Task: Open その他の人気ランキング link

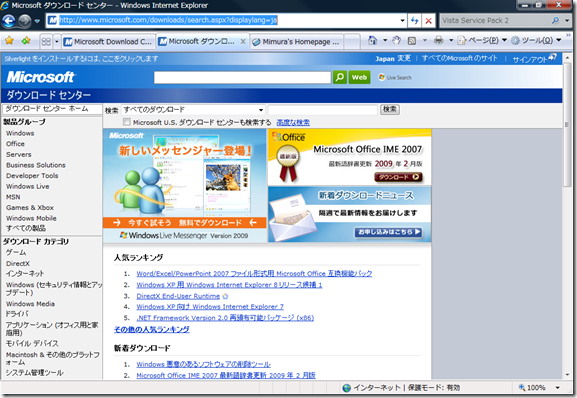Action: click(152, 330)
